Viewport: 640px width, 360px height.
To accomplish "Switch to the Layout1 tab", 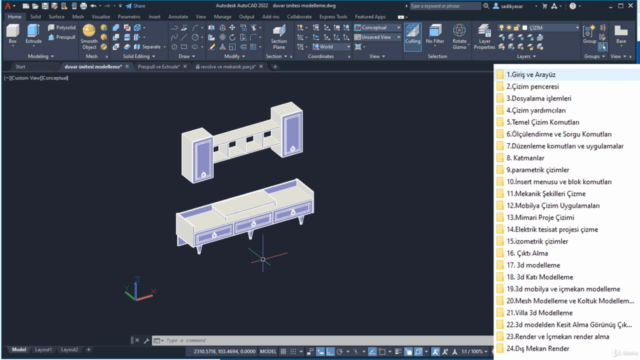I will [x=43, y=350].
